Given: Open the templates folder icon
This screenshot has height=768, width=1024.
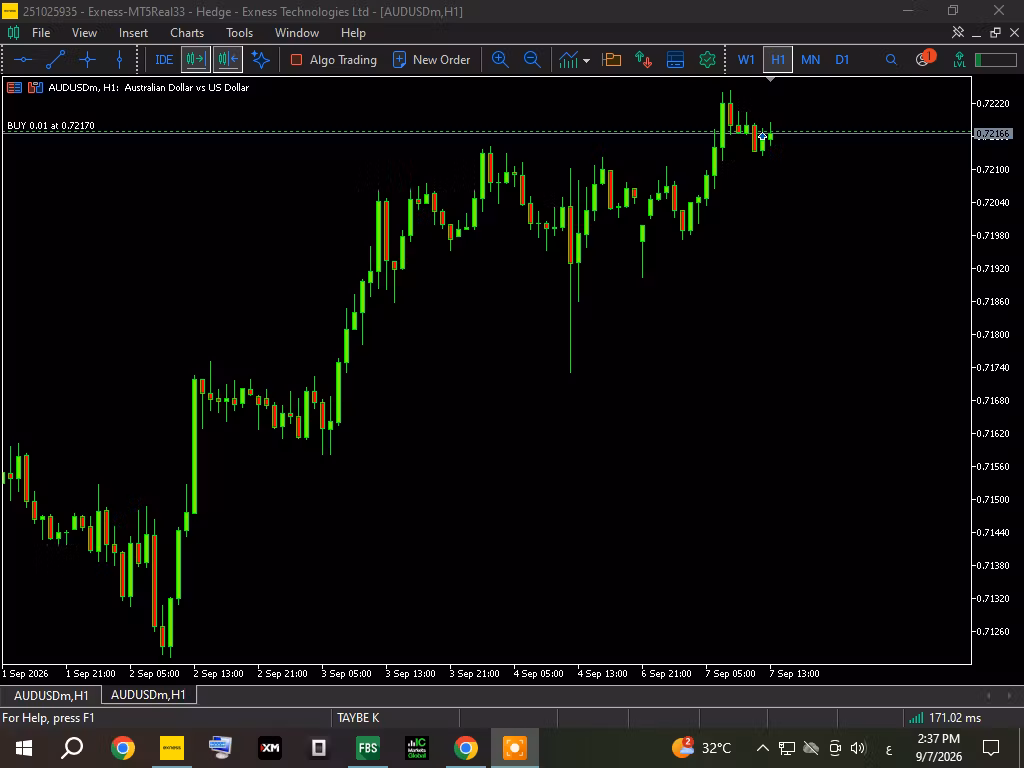Looking at the screenshot, I should point(612,59).
